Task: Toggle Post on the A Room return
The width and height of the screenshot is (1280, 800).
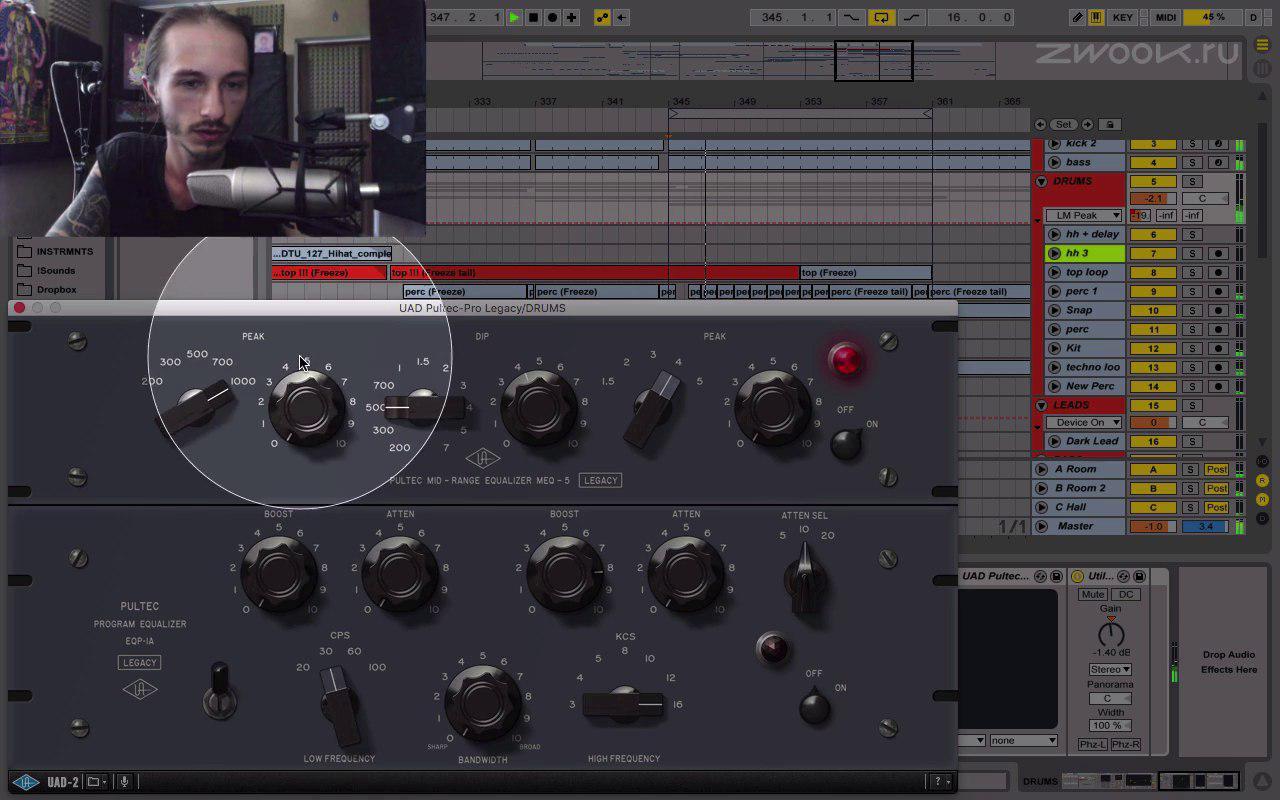Action: pos(1217,469)
